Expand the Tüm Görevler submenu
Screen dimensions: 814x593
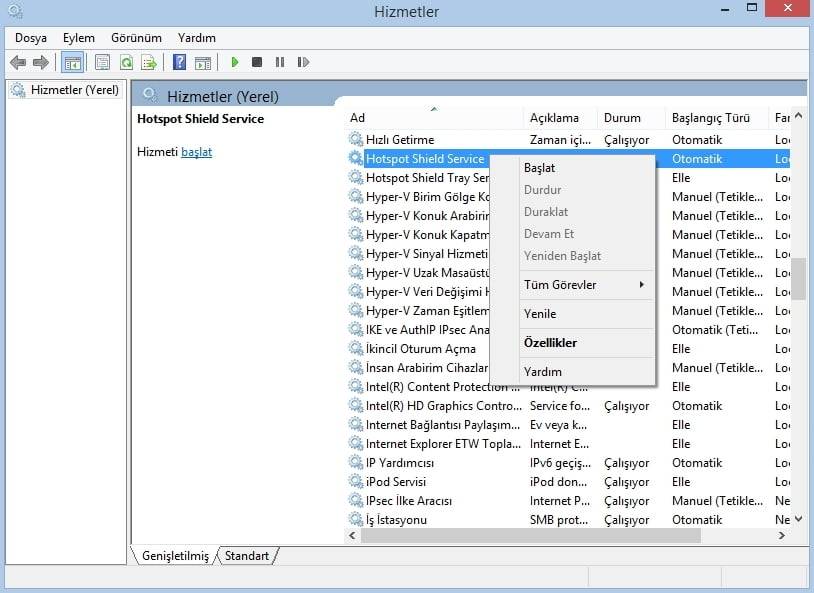coord(587,285)
